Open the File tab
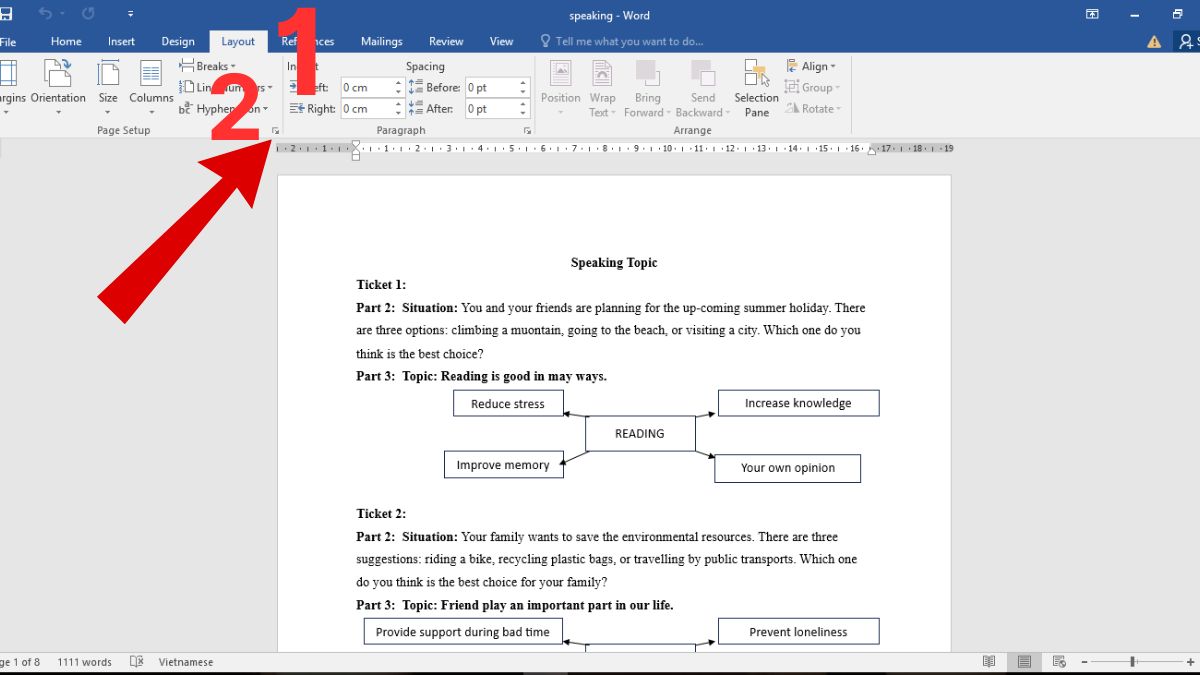 [x=8, y=42]
